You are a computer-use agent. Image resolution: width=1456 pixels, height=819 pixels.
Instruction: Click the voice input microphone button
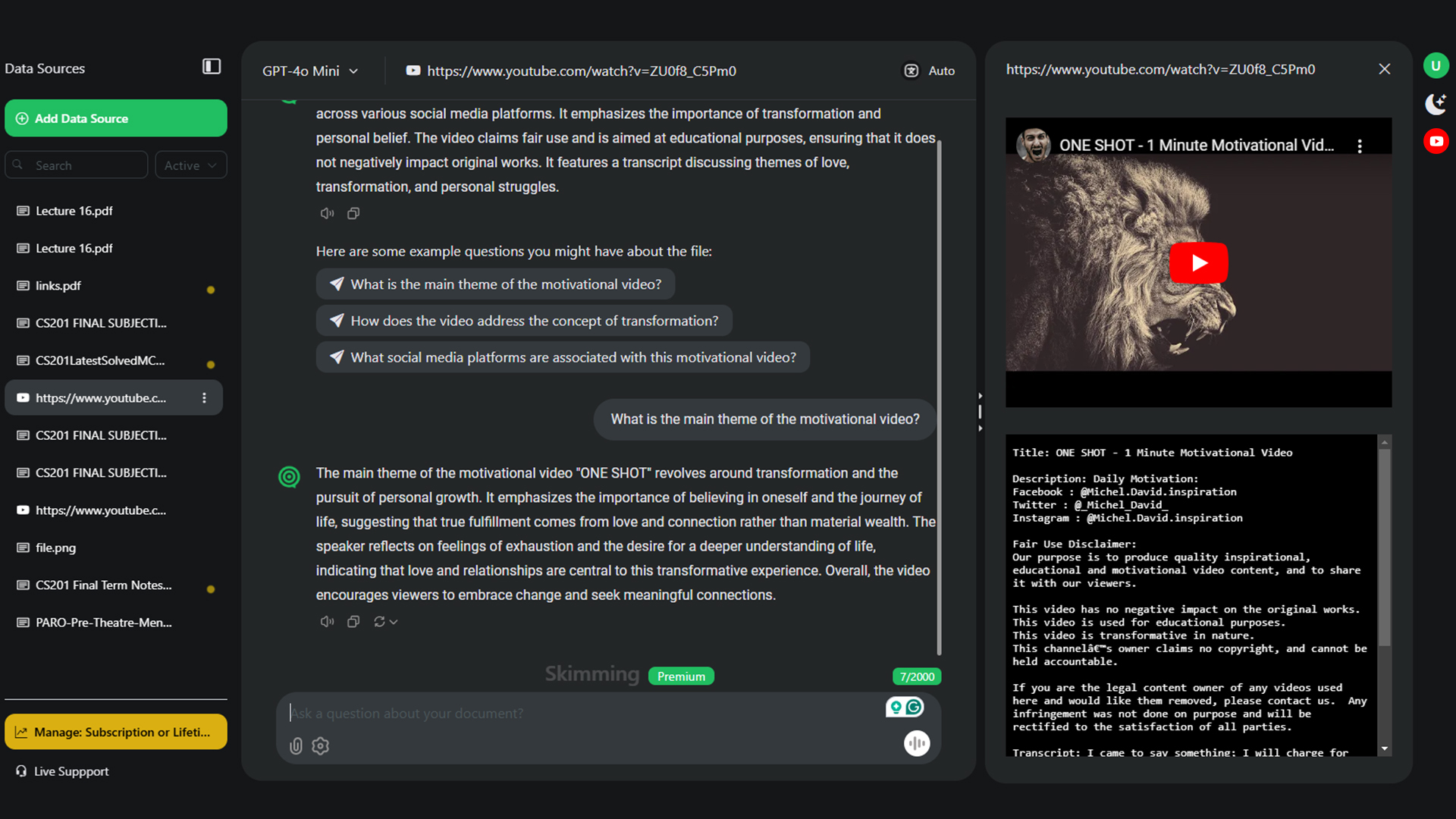click(917, 743)
